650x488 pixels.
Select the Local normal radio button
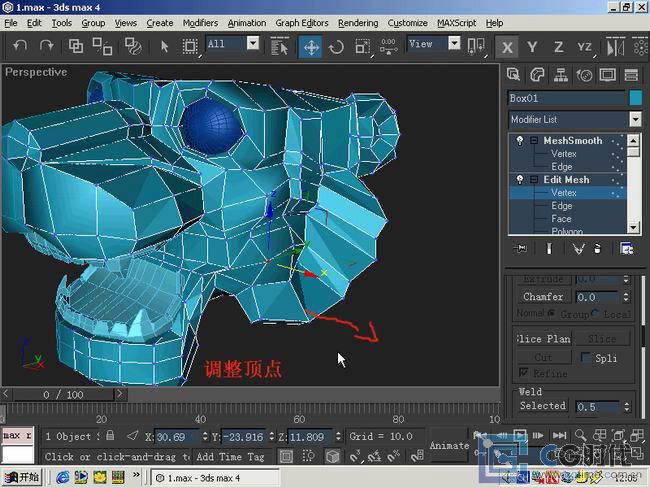(x=595, y=313)
